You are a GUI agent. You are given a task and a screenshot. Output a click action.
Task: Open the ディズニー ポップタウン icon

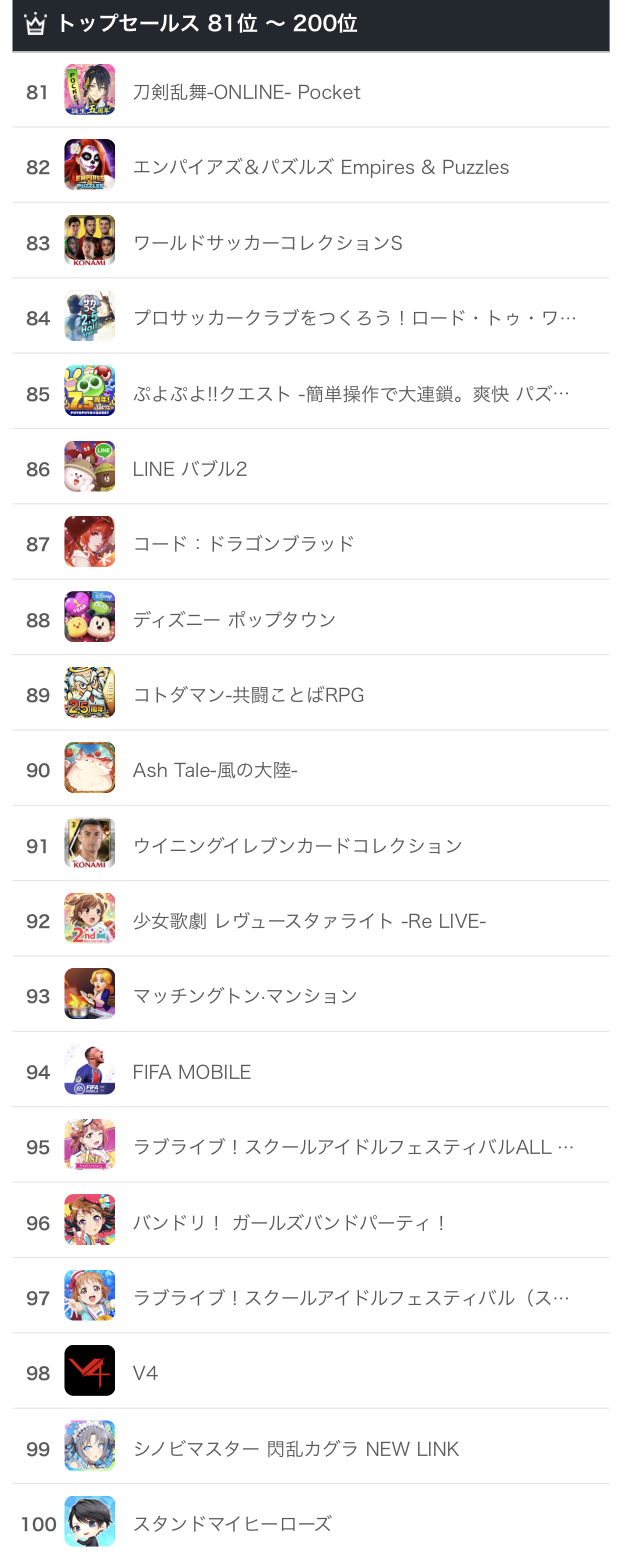(x=90, y=617)
